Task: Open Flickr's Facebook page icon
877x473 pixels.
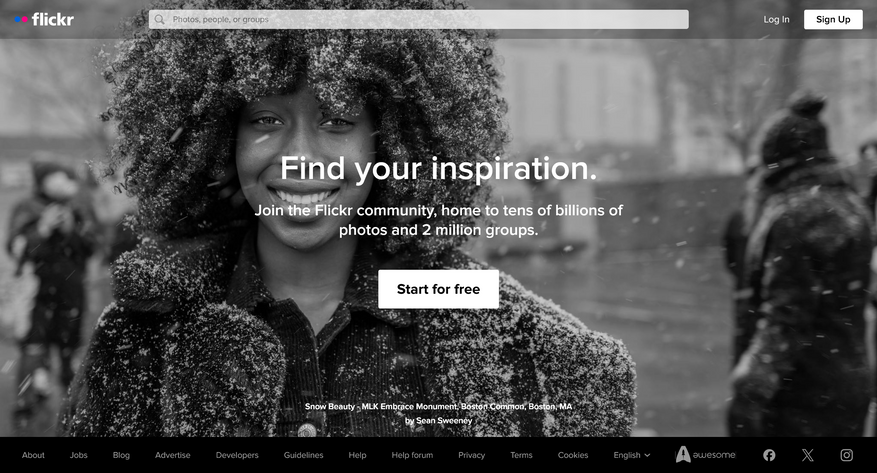Action: [769, 455]
